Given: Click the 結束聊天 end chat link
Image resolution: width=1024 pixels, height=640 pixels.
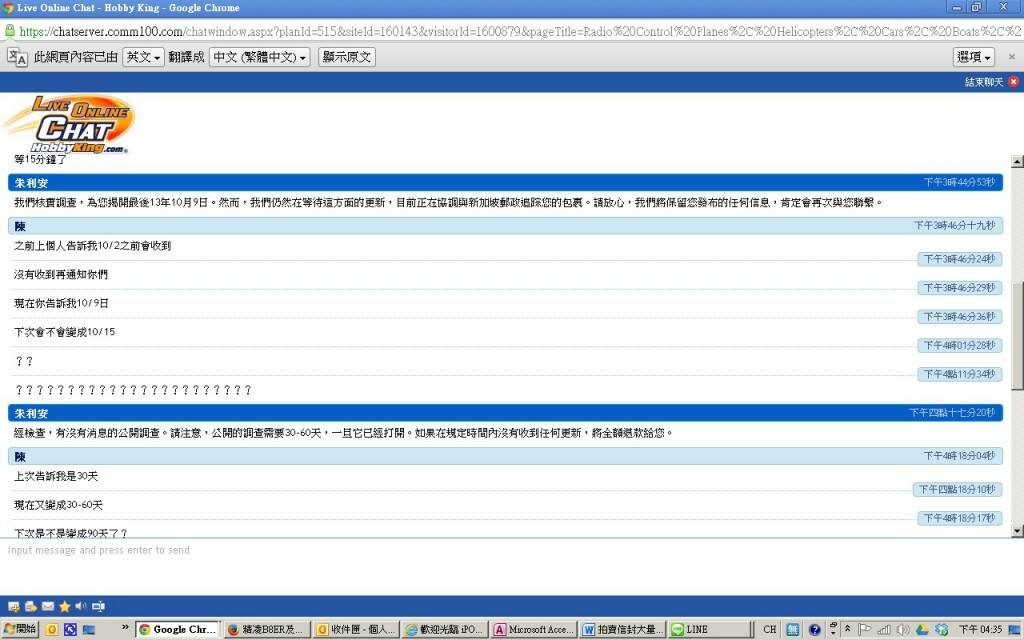Looking at the screenshot, I should click(x=984, y=82).
